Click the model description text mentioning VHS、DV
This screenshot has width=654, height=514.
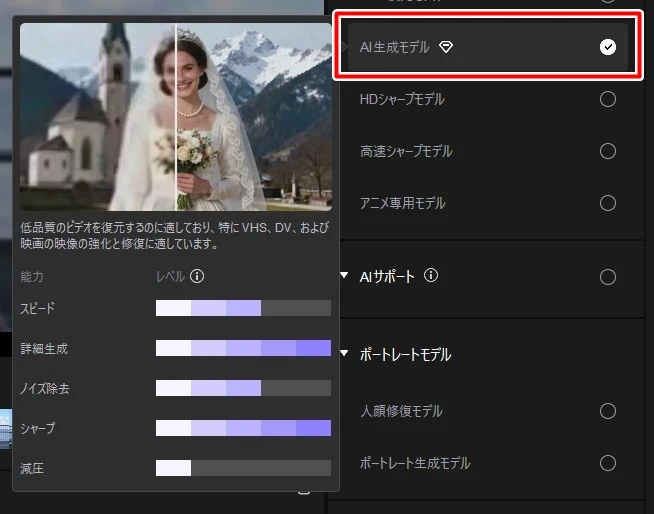[175, 235]
